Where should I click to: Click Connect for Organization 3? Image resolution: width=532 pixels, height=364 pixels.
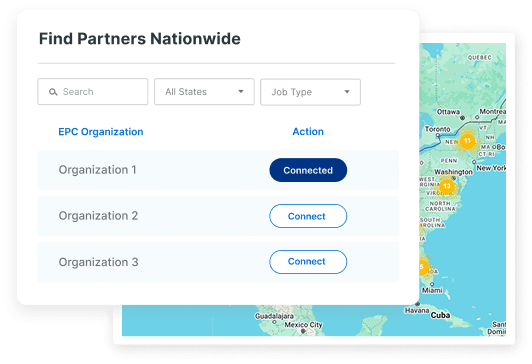pos(308,262)
